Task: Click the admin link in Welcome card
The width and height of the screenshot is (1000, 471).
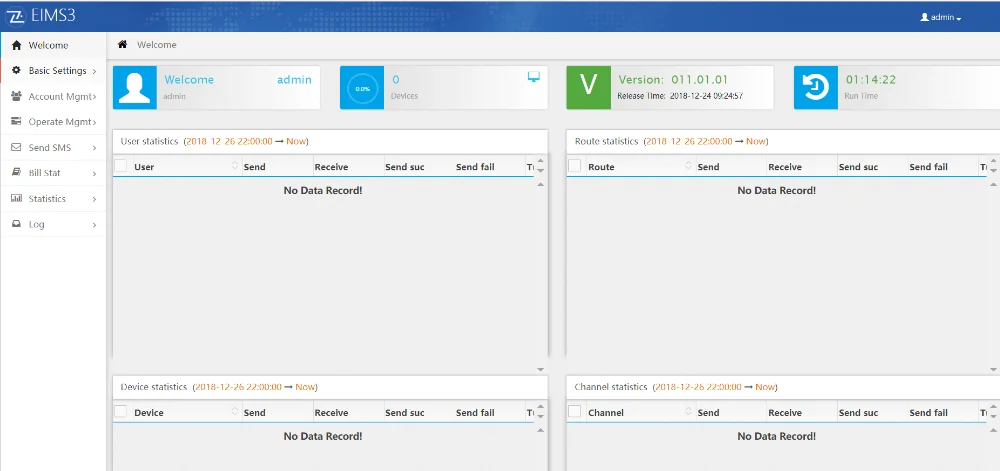Action: coord(294,80)
